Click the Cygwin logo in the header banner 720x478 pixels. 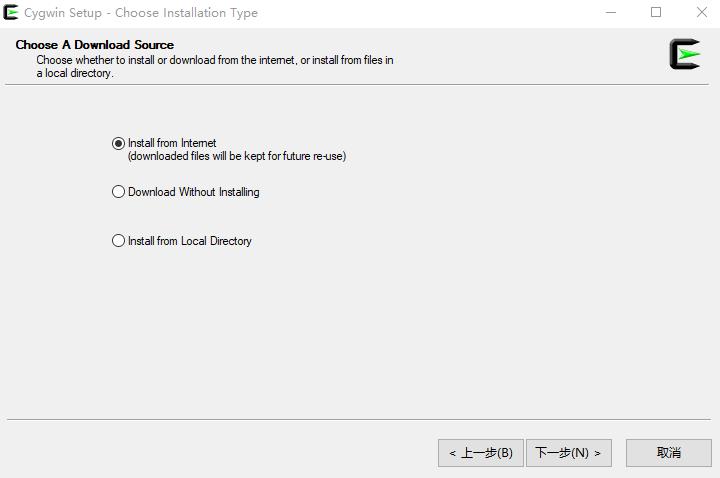coord(685,54)
